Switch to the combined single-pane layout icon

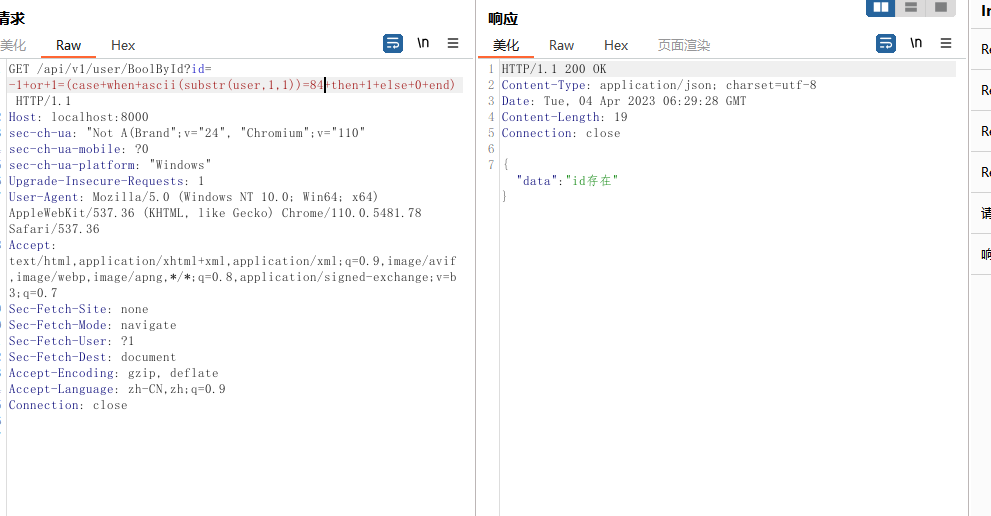point(940,8)
